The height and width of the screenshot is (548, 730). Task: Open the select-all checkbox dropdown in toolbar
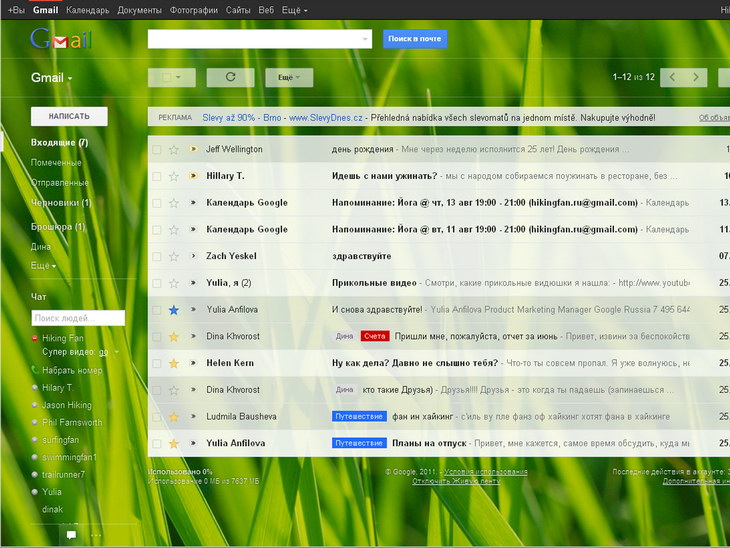[x=178, y=77]
